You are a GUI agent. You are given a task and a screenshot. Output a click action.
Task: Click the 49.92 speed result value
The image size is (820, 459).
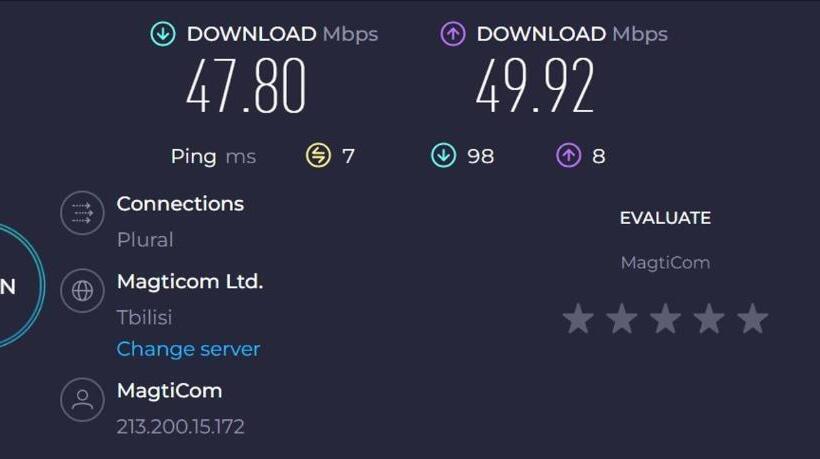pos(535,86)
